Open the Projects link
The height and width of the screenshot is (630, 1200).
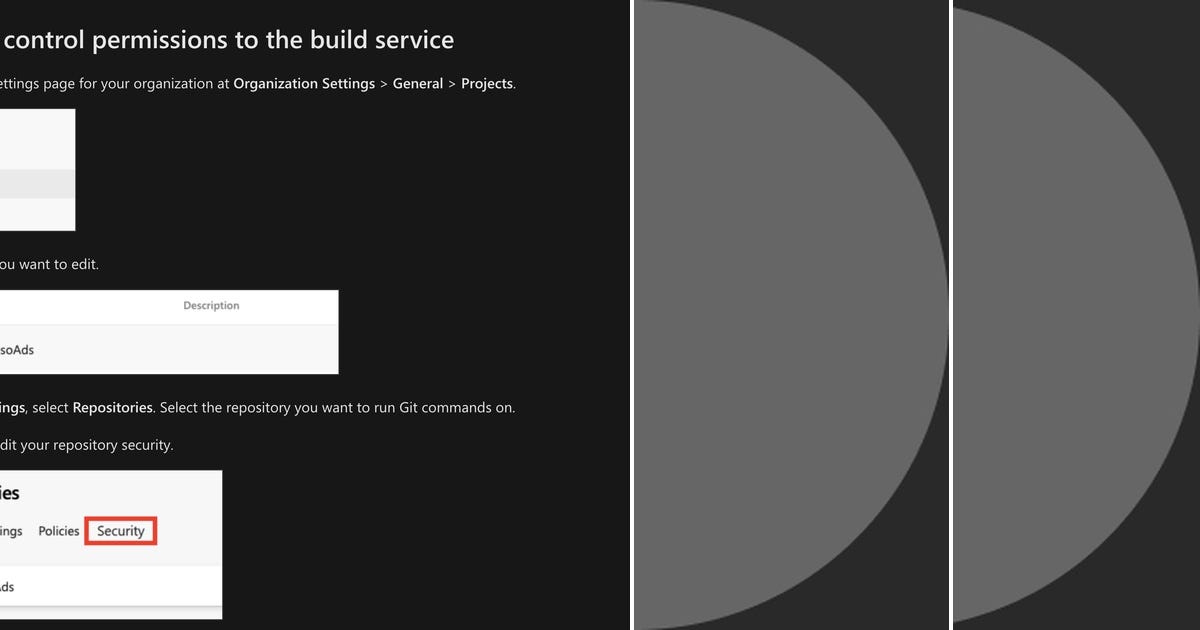pos(487,83)
